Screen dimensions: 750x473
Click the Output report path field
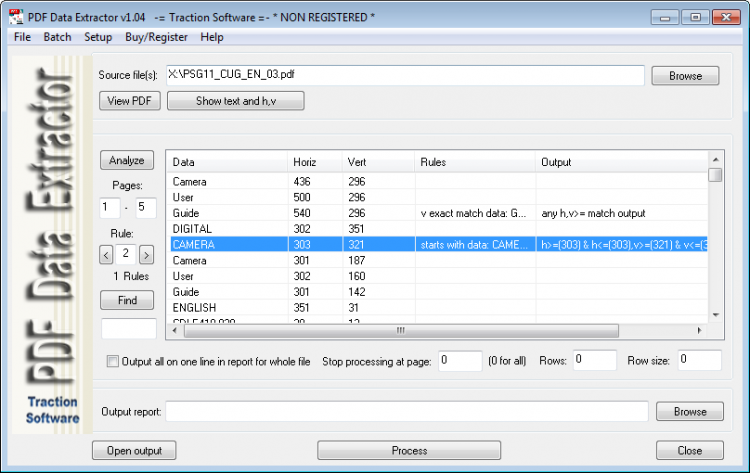click(407, 411)
